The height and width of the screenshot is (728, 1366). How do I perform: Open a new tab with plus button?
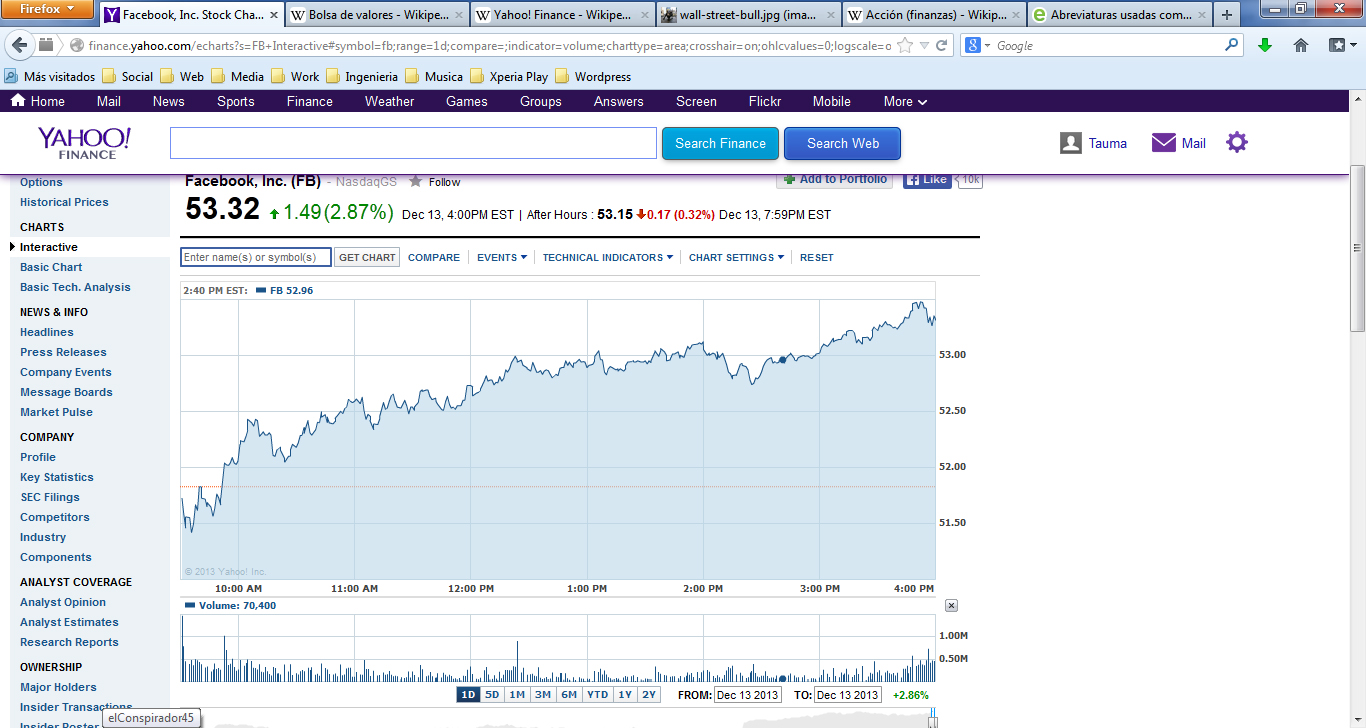click(x=1227, y=15)
